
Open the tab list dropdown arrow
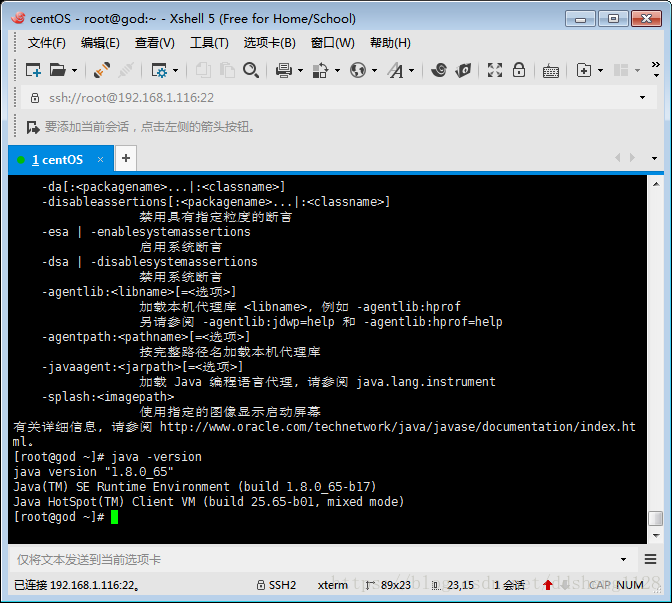(654, 159)
